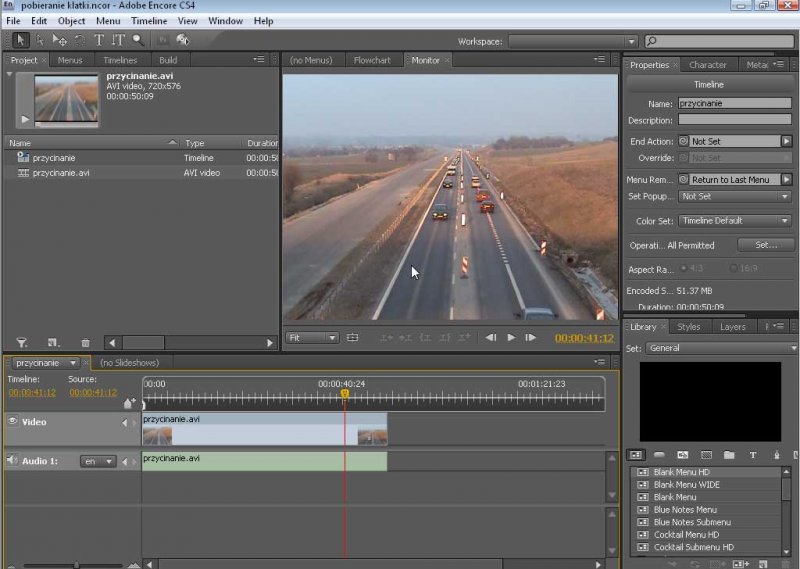800x569 pixels.
Task: Select the Selection tool arrow
Action: click(x=21, y=40)
